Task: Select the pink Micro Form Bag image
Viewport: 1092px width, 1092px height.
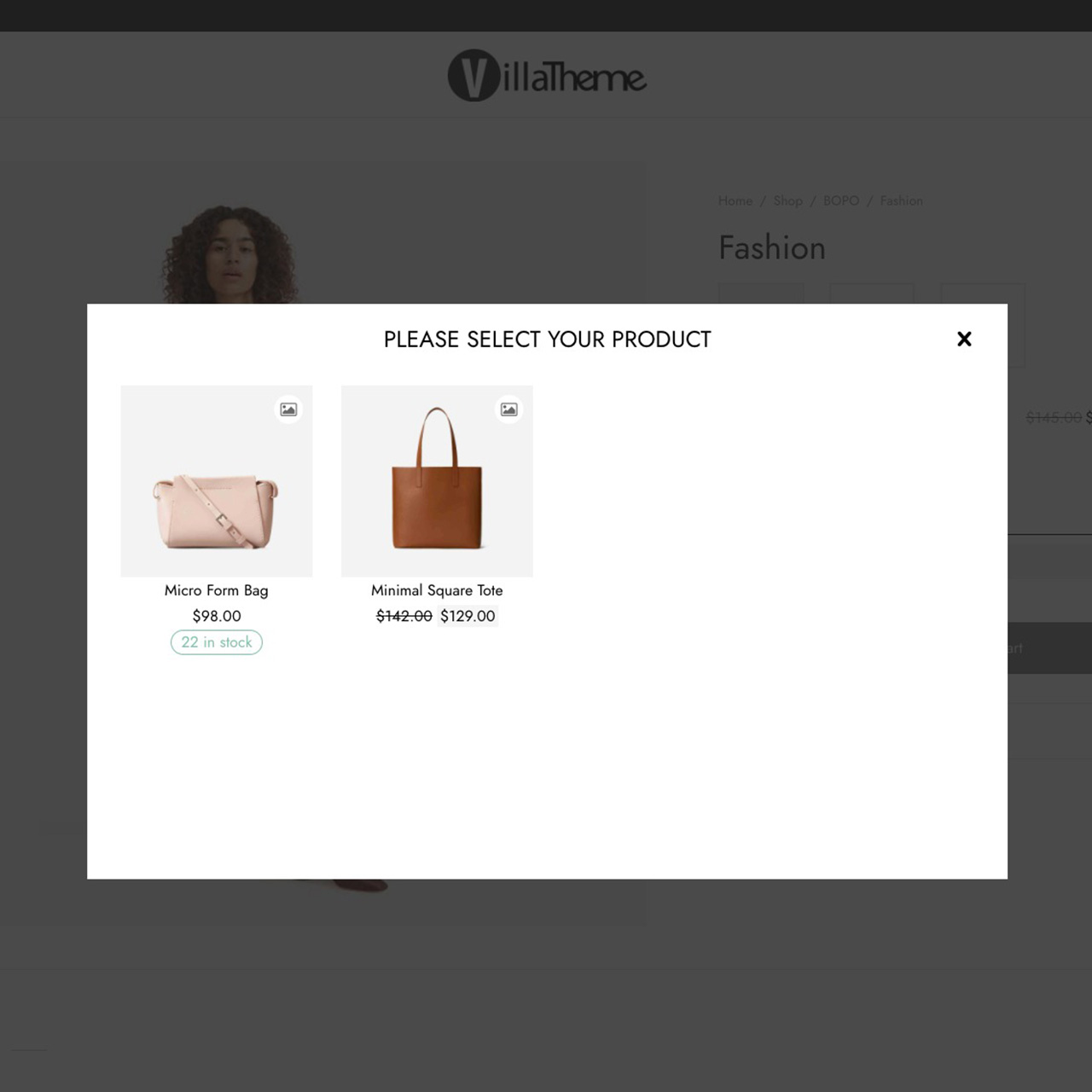Action: pos(217,481)
